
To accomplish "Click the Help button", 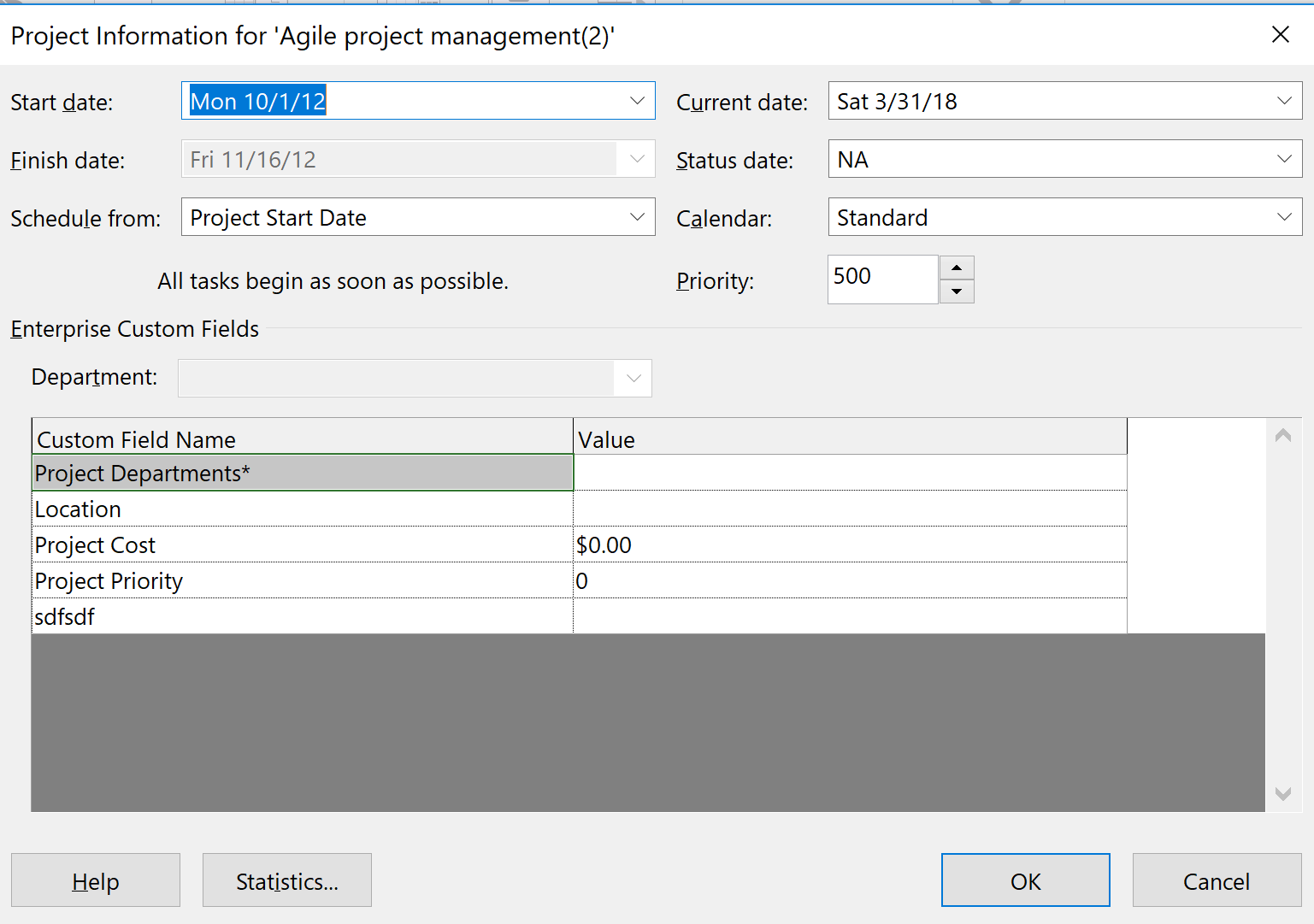I will (95, 880).
